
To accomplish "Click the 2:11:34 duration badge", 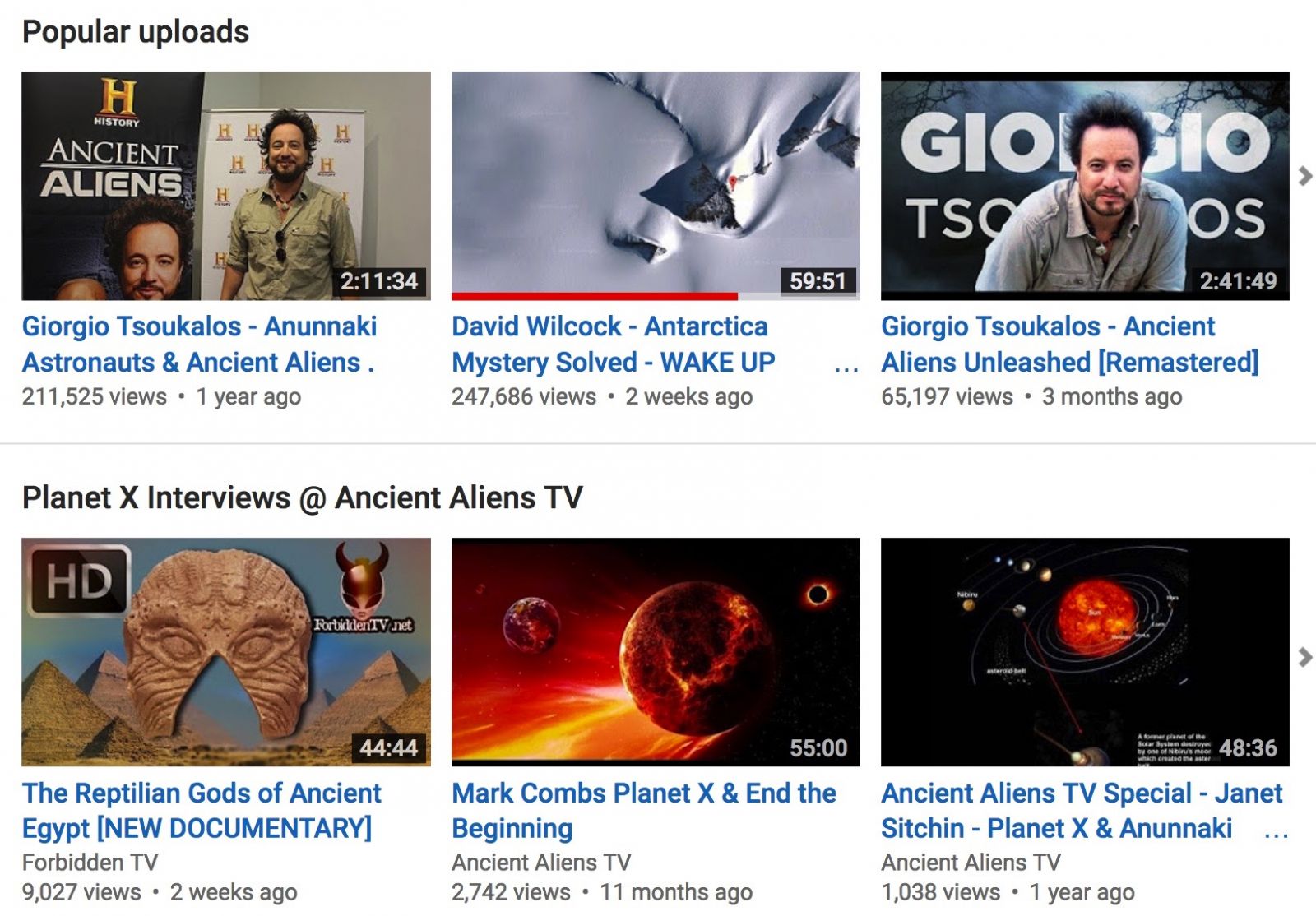I will click(x=379, y=281).
